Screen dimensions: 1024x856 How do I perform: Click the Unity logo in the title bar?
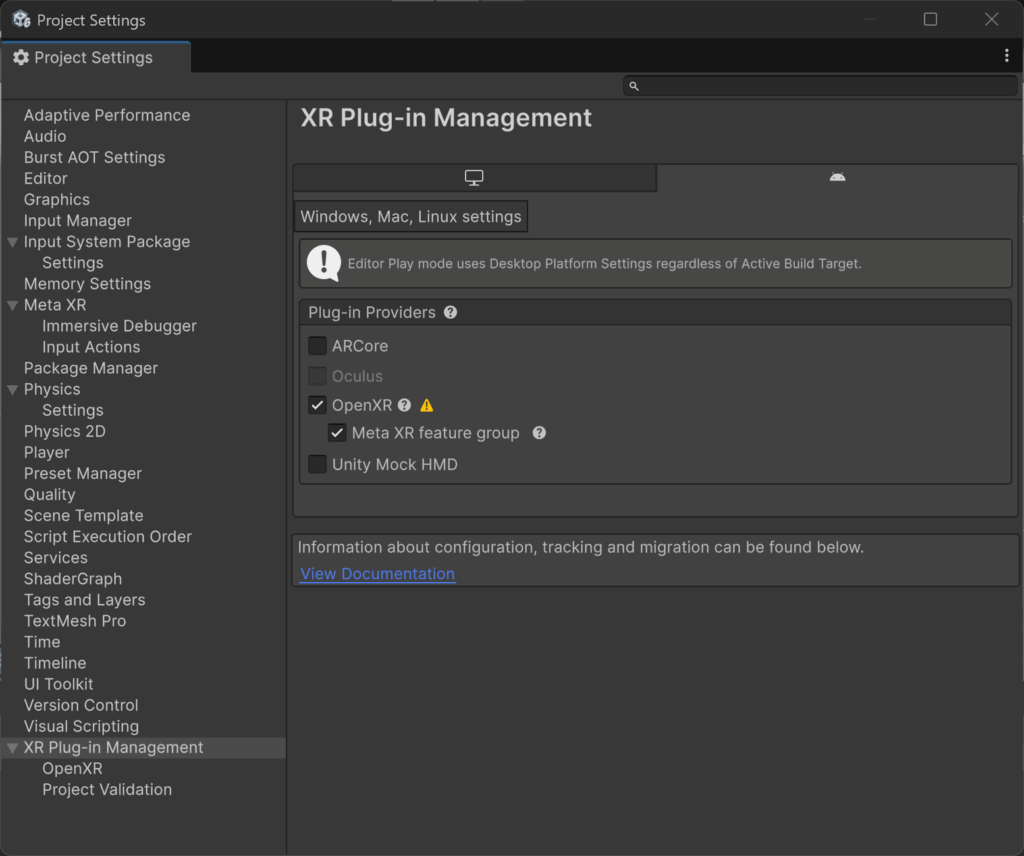(x=22, y=20)
